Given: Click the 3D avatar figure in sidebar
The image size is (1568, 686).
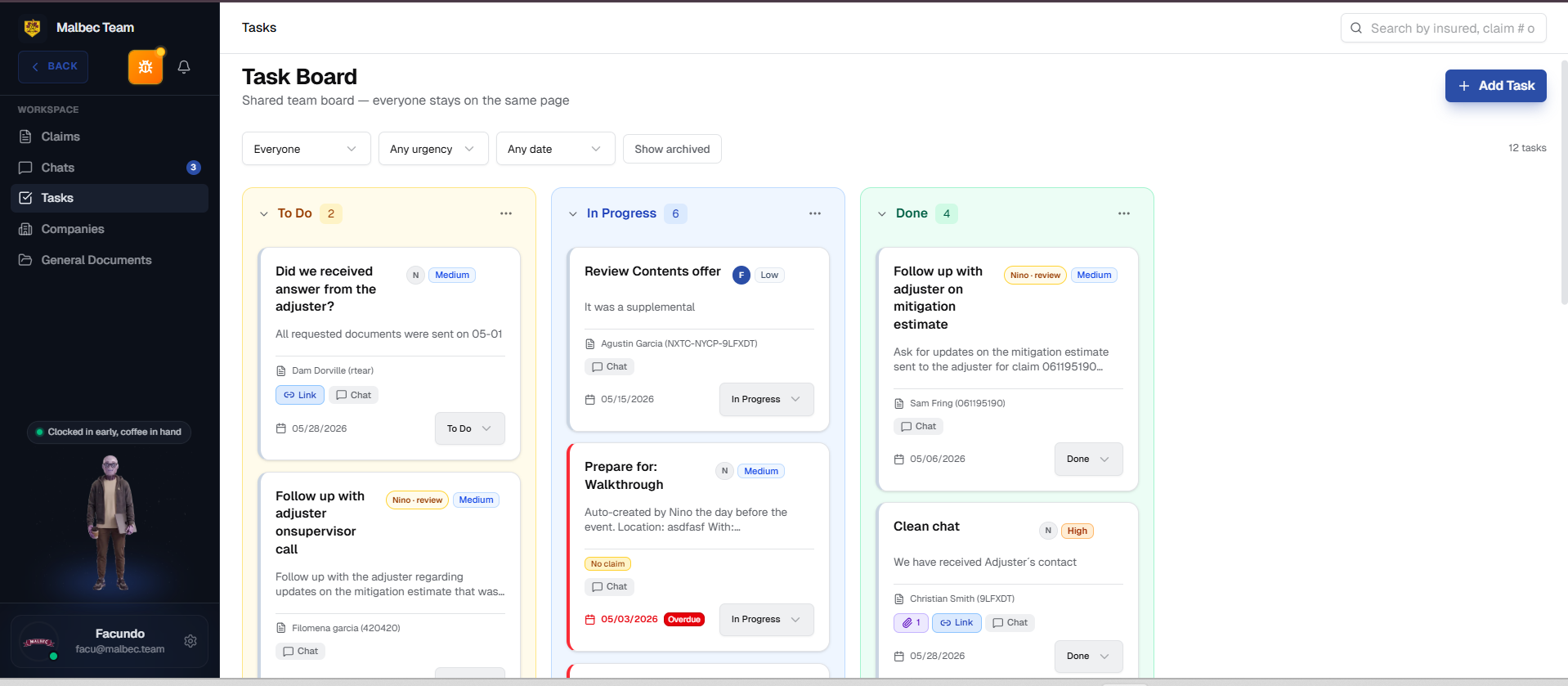Looking at the screenshot, I should [110, 523].
